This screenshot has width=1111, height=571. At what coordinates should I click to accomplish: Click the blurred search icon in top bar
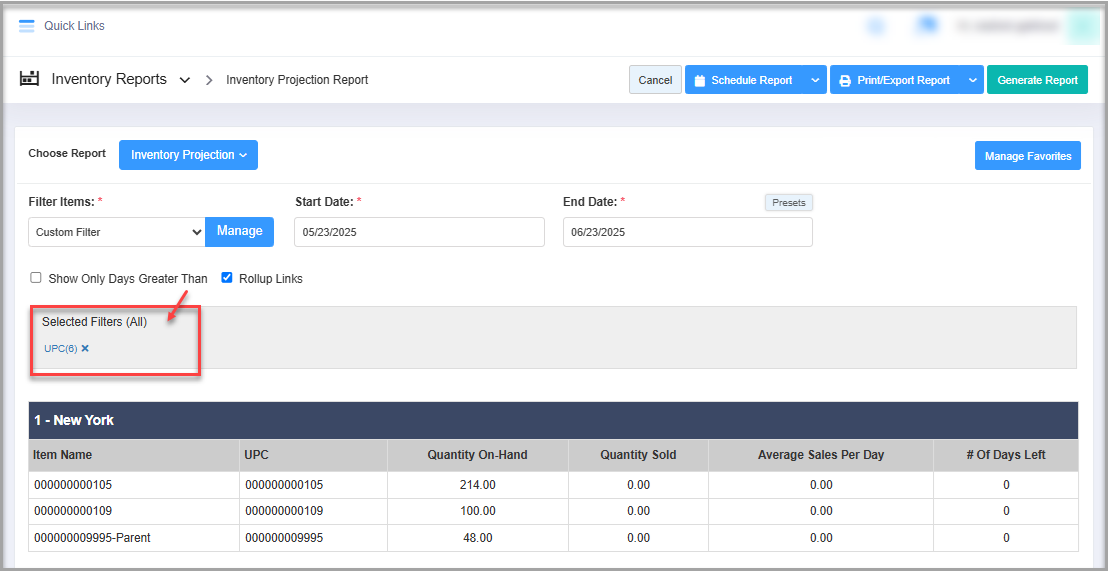click(x=876, y=26)
